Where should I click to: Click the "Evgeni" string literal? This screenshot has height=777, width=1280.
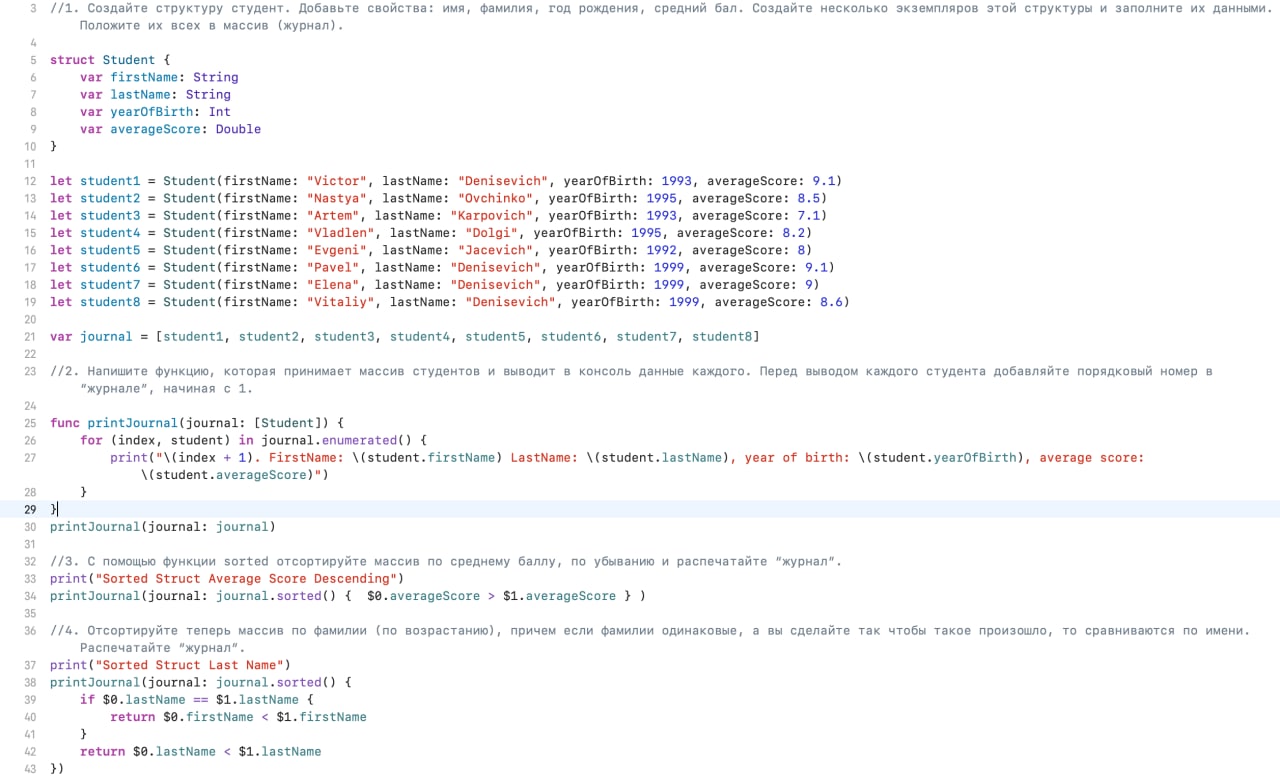[x=338, y=250]
